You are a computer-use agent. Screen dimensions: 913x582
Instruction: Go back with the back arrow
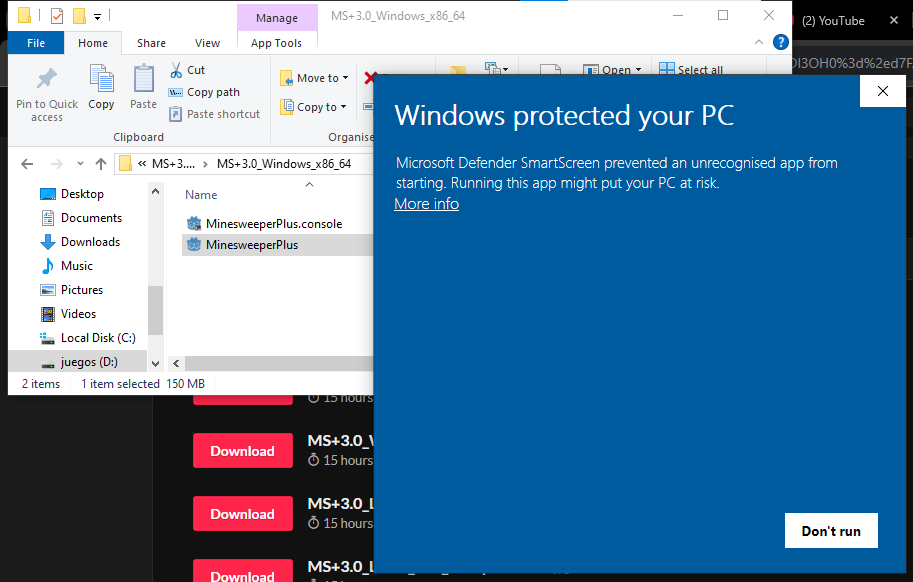tap(27, 164)
